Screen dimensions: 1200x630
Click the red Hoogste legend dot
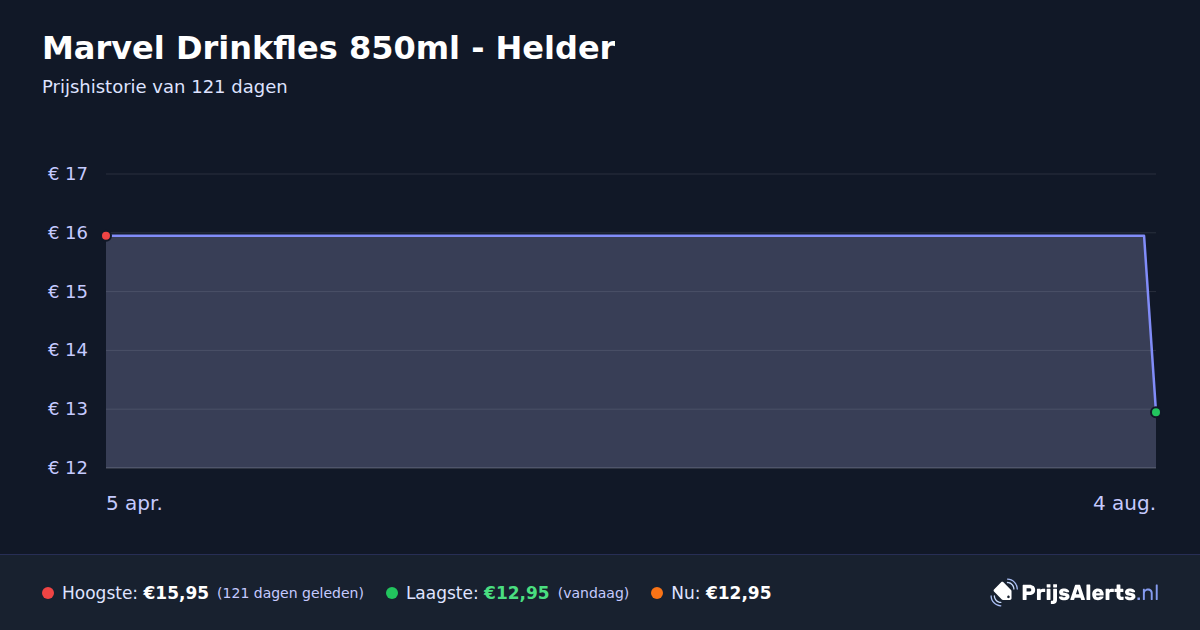tap(48, 593)
